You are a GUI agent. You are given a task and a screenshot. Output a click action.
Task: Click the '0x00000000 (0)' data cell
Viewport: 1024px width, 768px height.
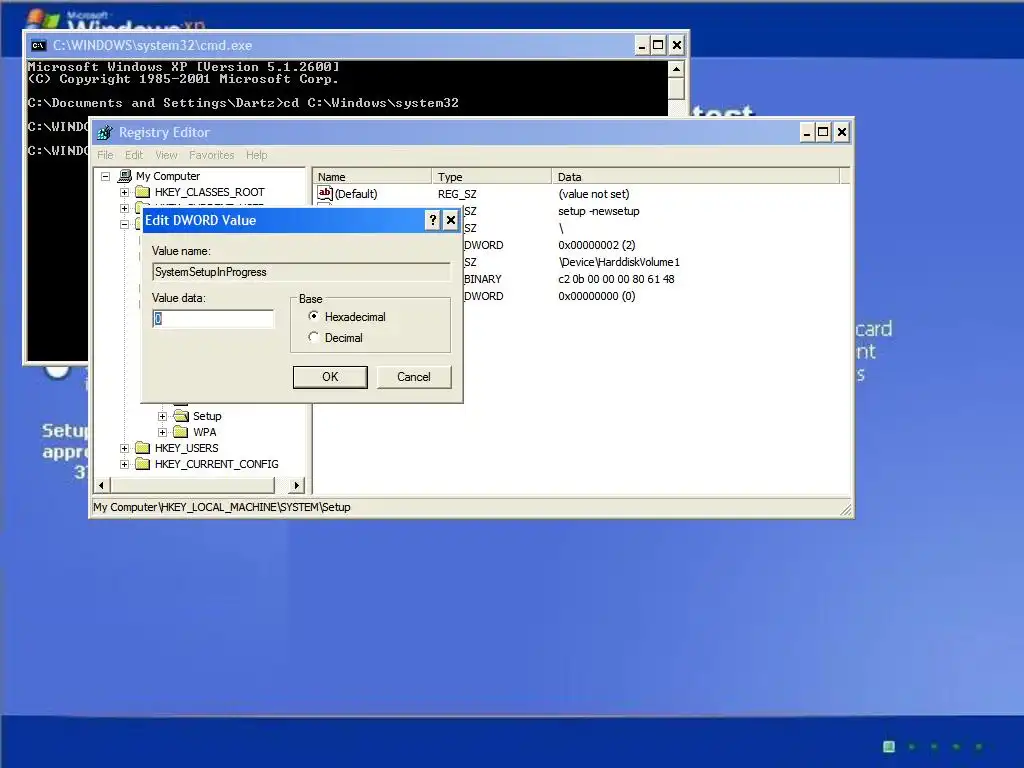click(x=596, y=296)
